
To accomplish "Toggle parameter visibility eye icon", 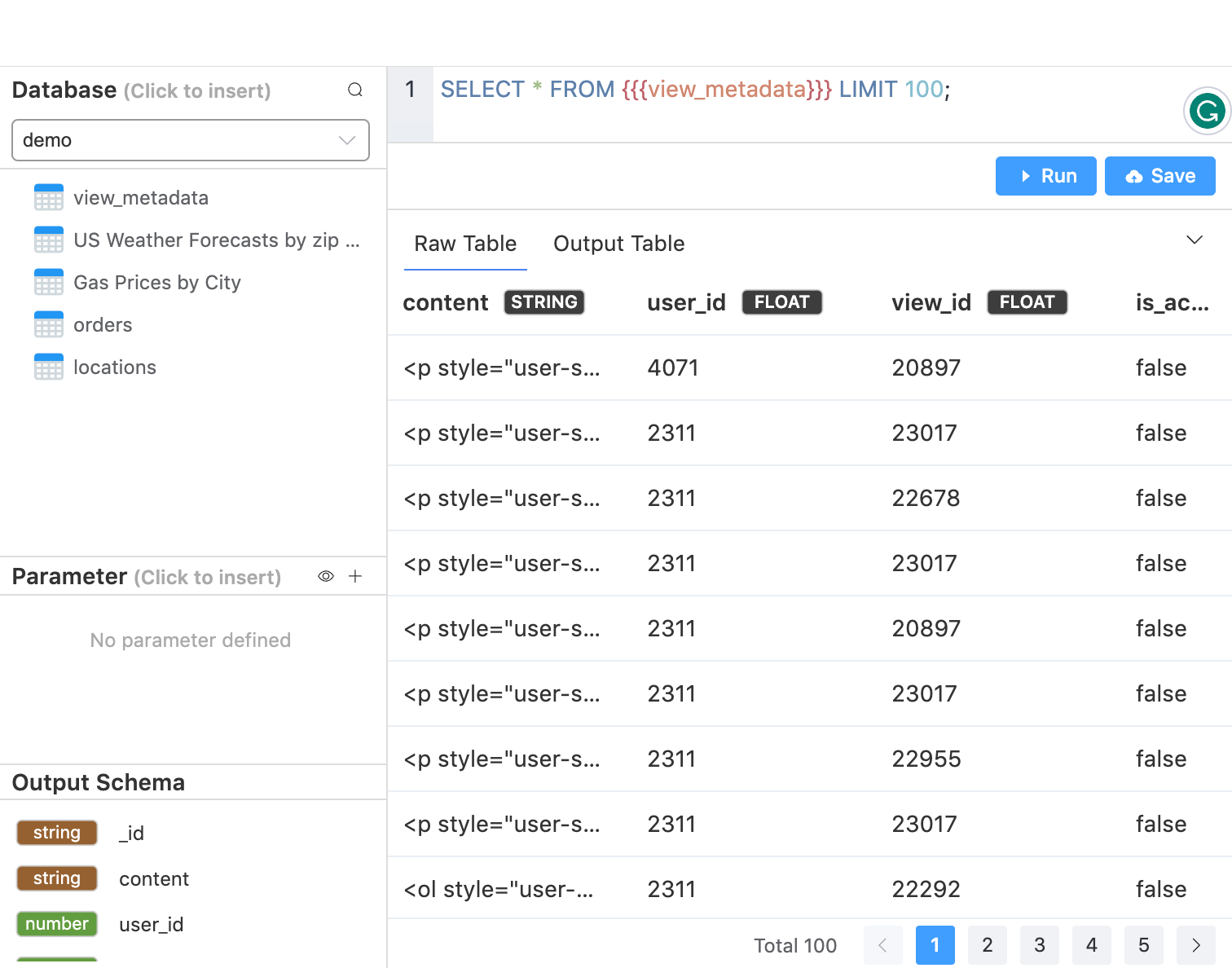I will (326, 576).
